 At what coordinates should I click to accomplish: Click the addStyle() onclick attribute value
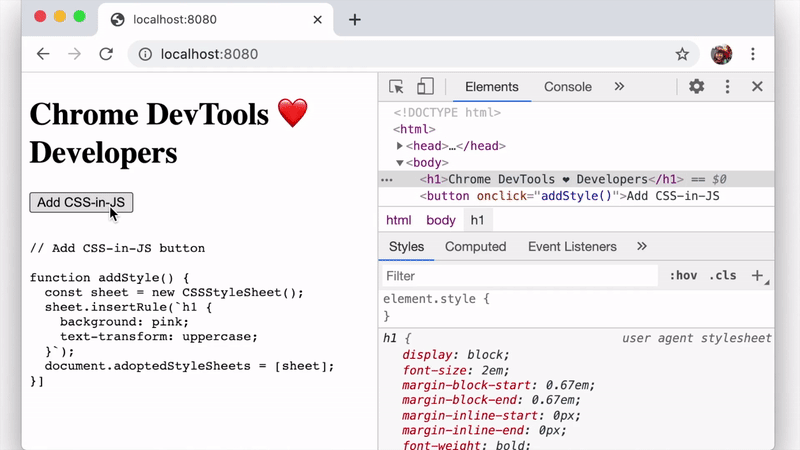tap(576, 196)
